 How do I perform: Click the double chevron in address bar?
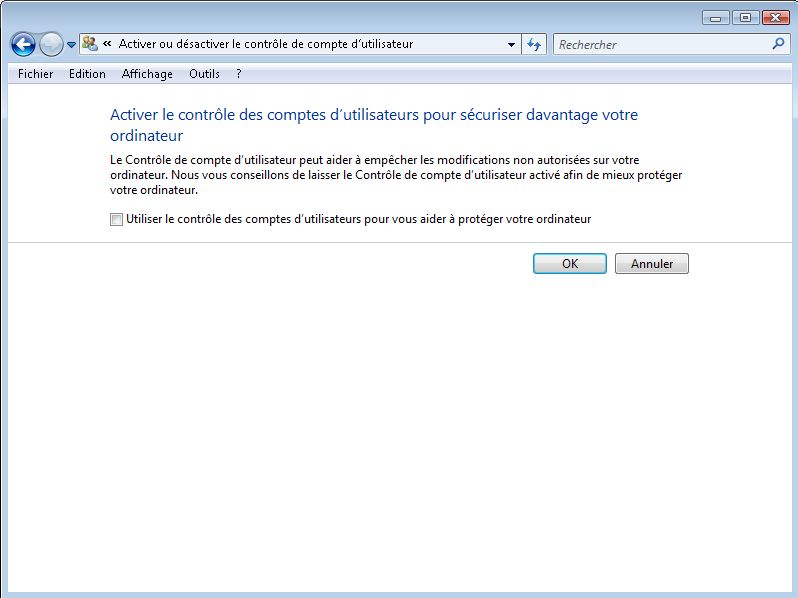pyautogui.click(x=107, y=44)
